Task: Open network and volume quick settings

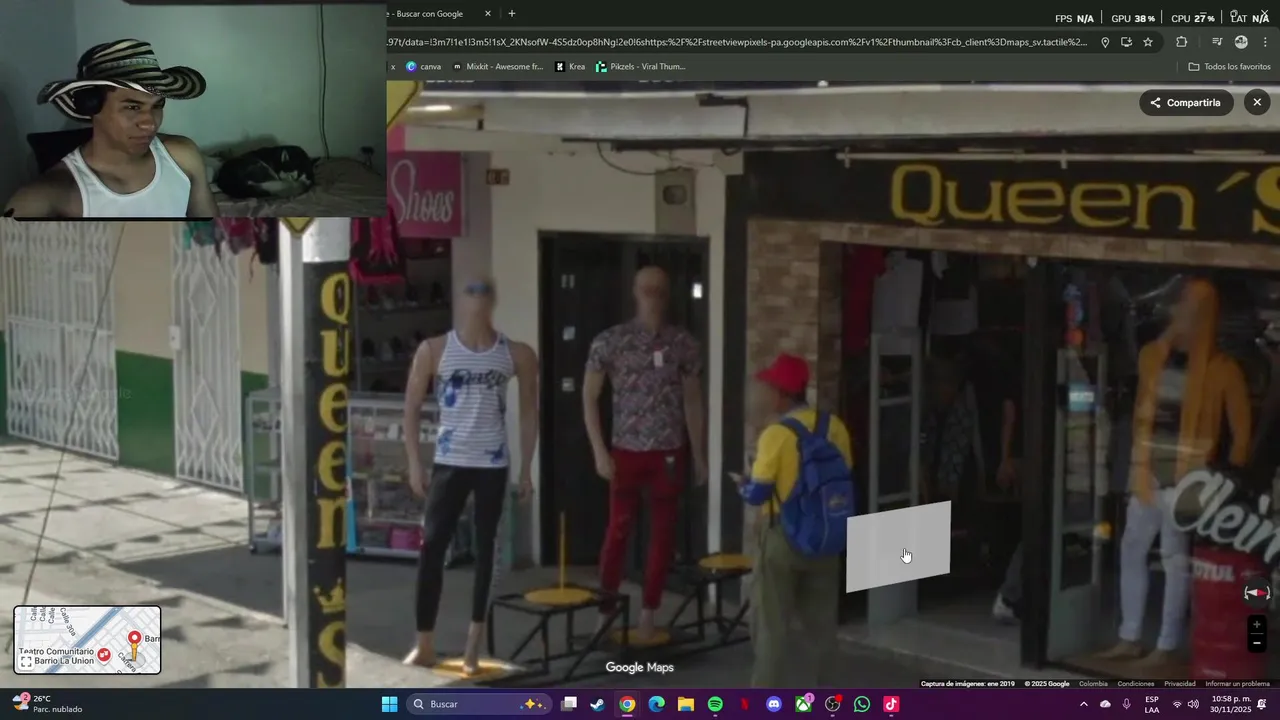Action: 1184,704
